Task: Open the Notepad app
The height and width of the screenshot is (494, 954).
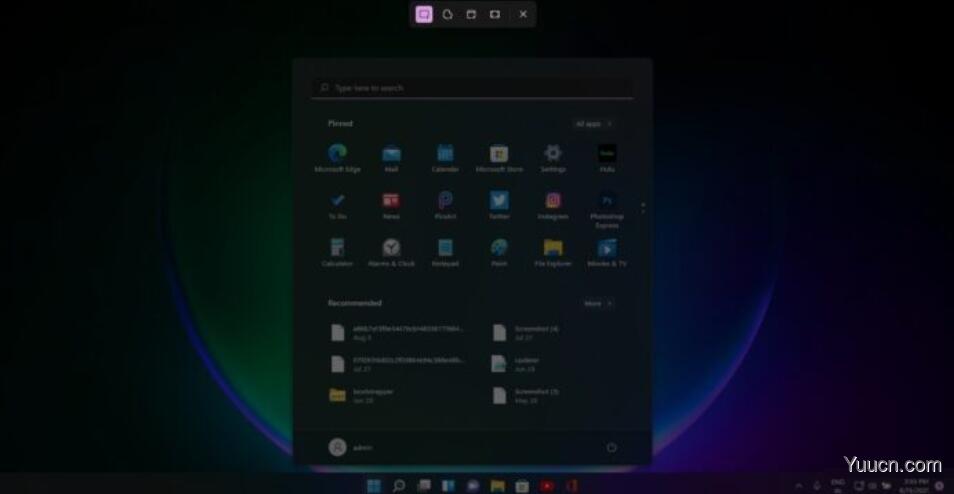Action: pos(445,254)
